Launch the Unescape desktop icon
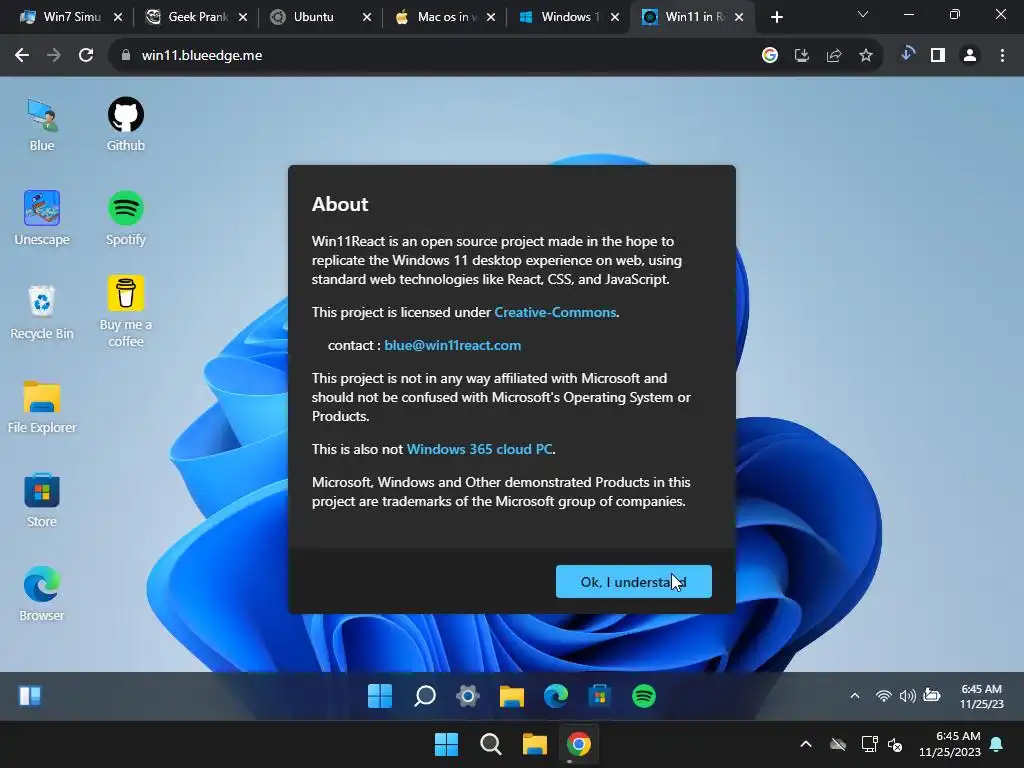1024x768 pixels. click(42, 218)
